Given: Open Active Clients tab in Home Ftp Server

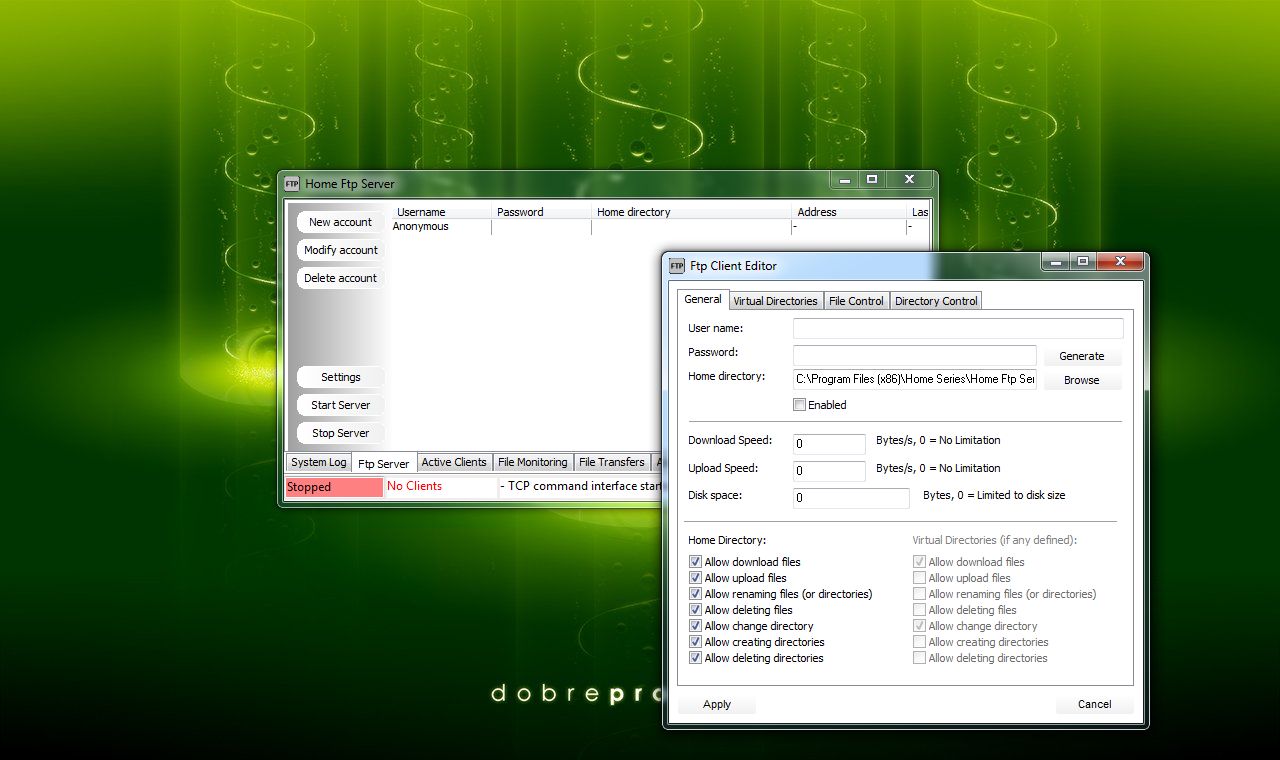Looking at the screenshot, I should (x=454, y=462).
